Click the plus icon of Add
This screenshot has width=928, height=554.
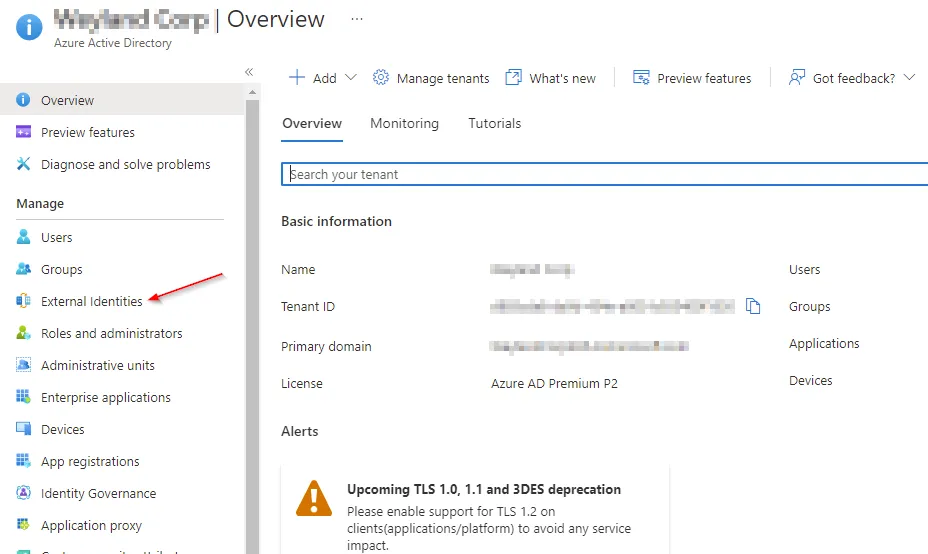(x=297, y=78)
